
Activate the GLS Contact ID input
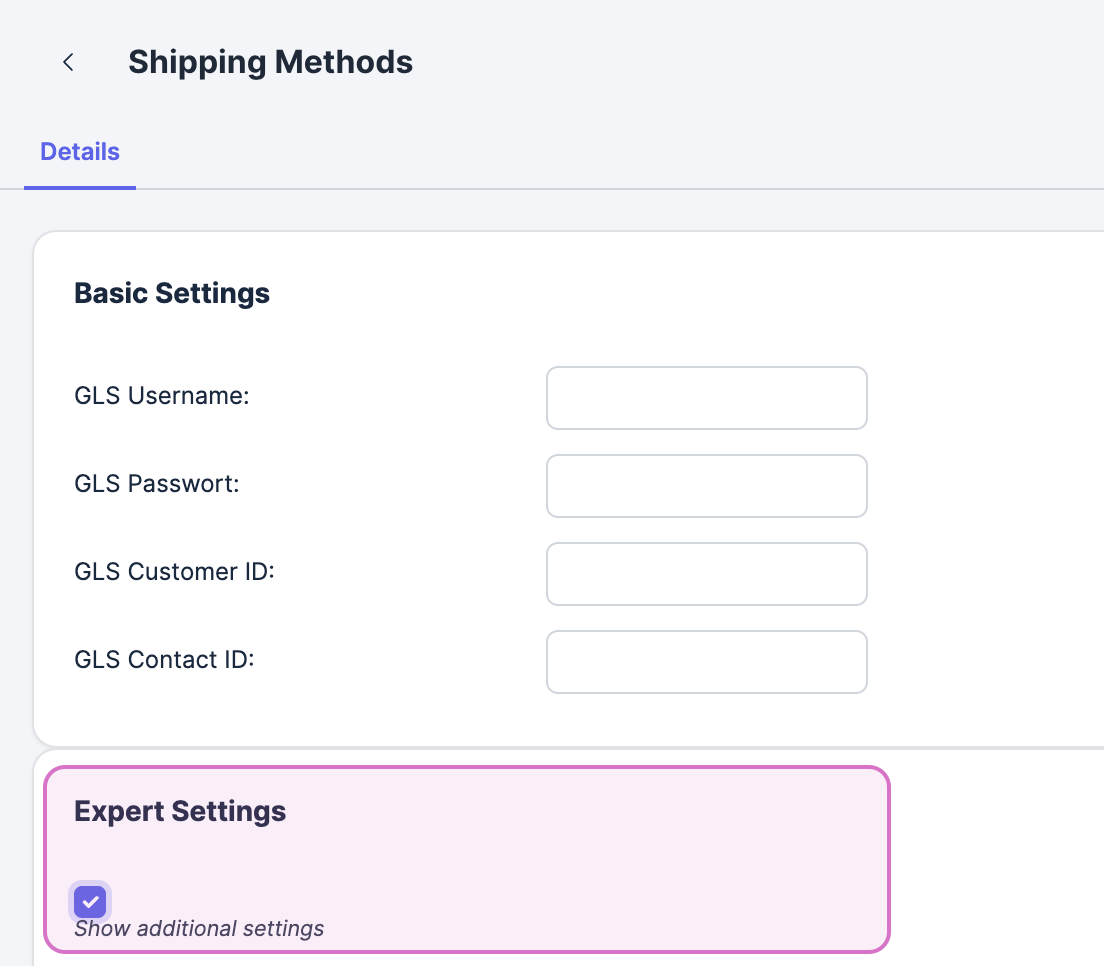click(706, 662)
